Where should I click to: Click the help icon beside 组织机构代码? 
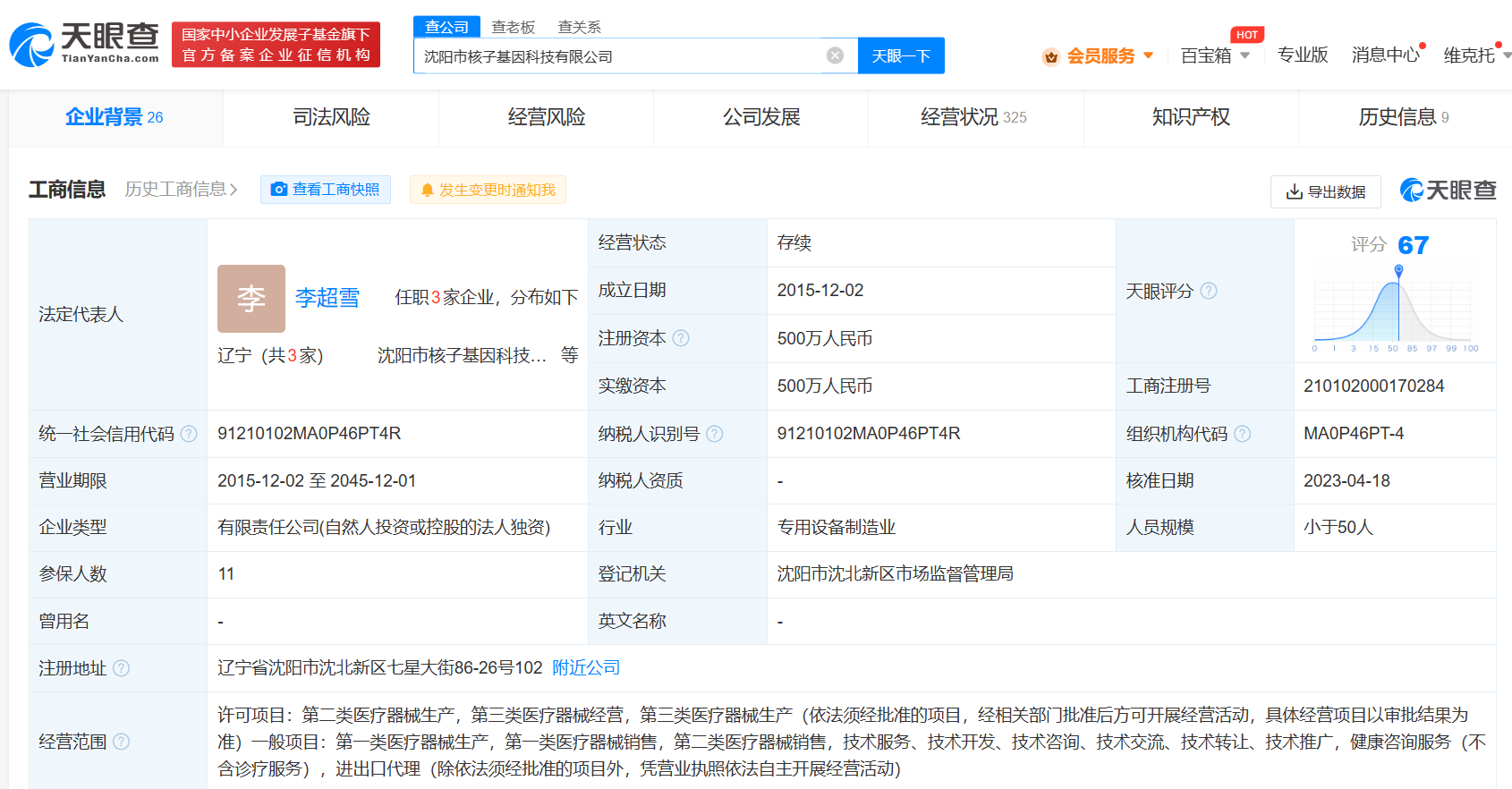point(1243,434)
